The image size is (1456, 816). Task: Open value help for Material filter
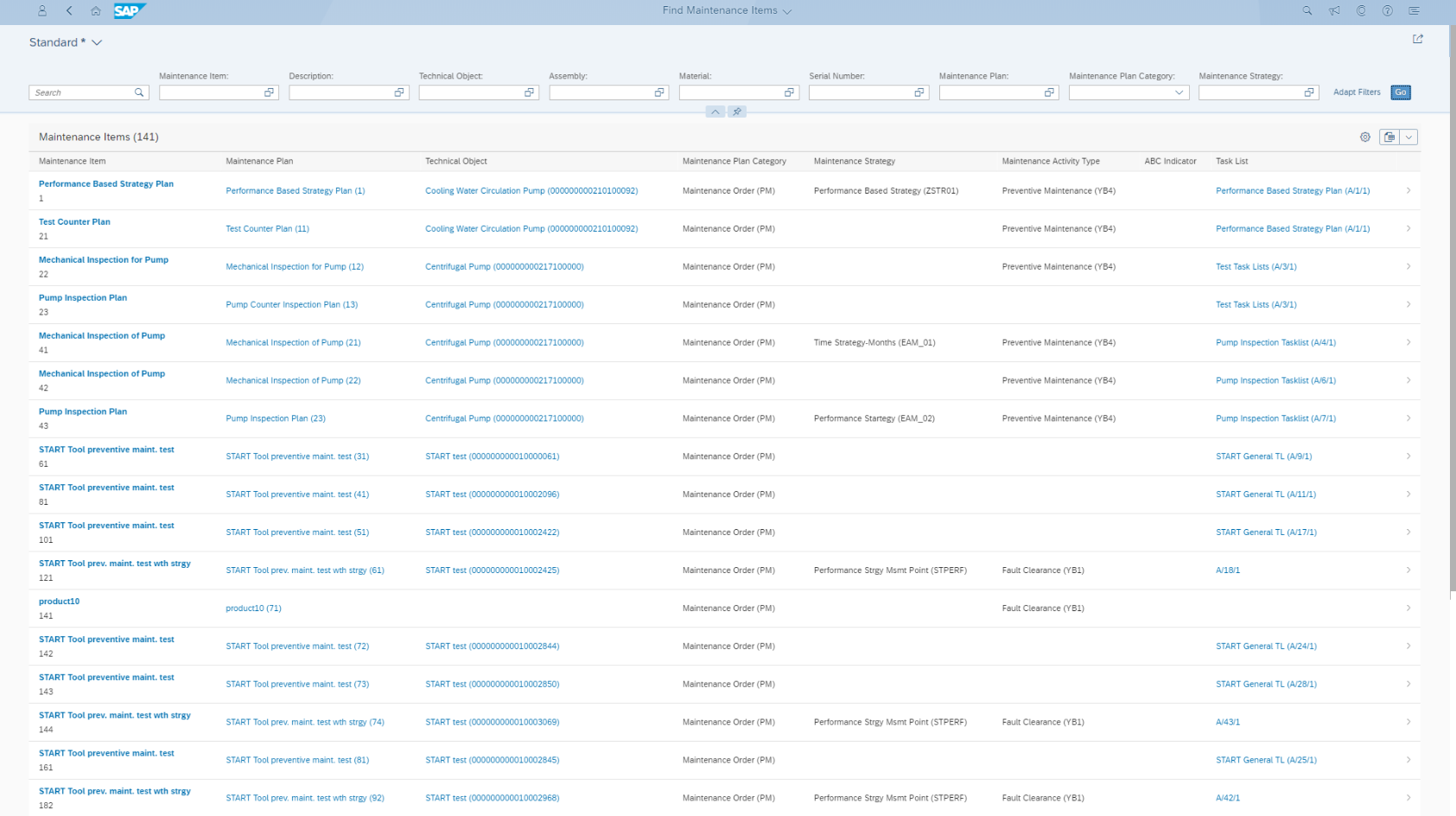coord(789,92)
